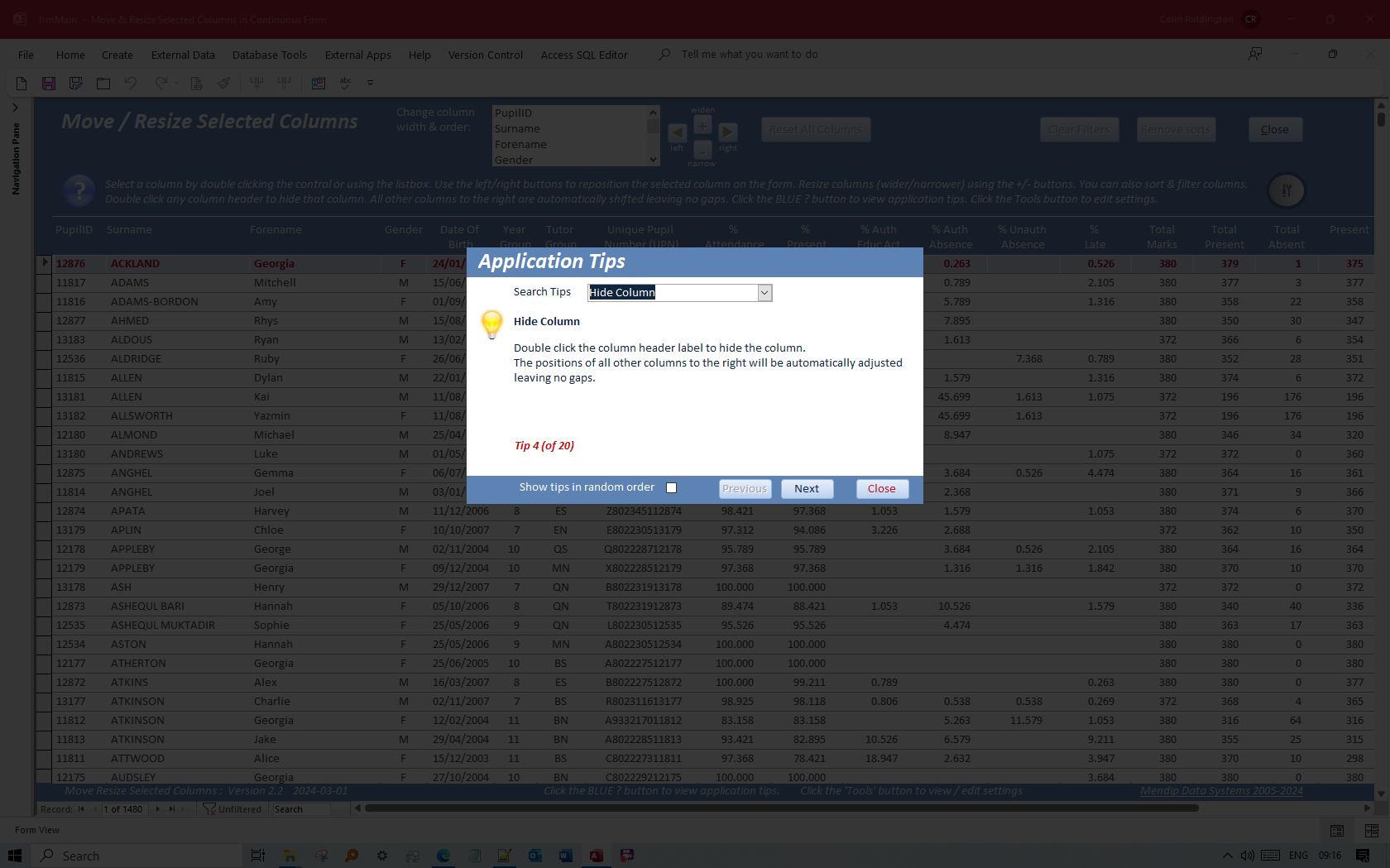Click the Hide Column text field in Search Tips
The height and width of the screenshot is (868, 1390).
click(673, 293)
